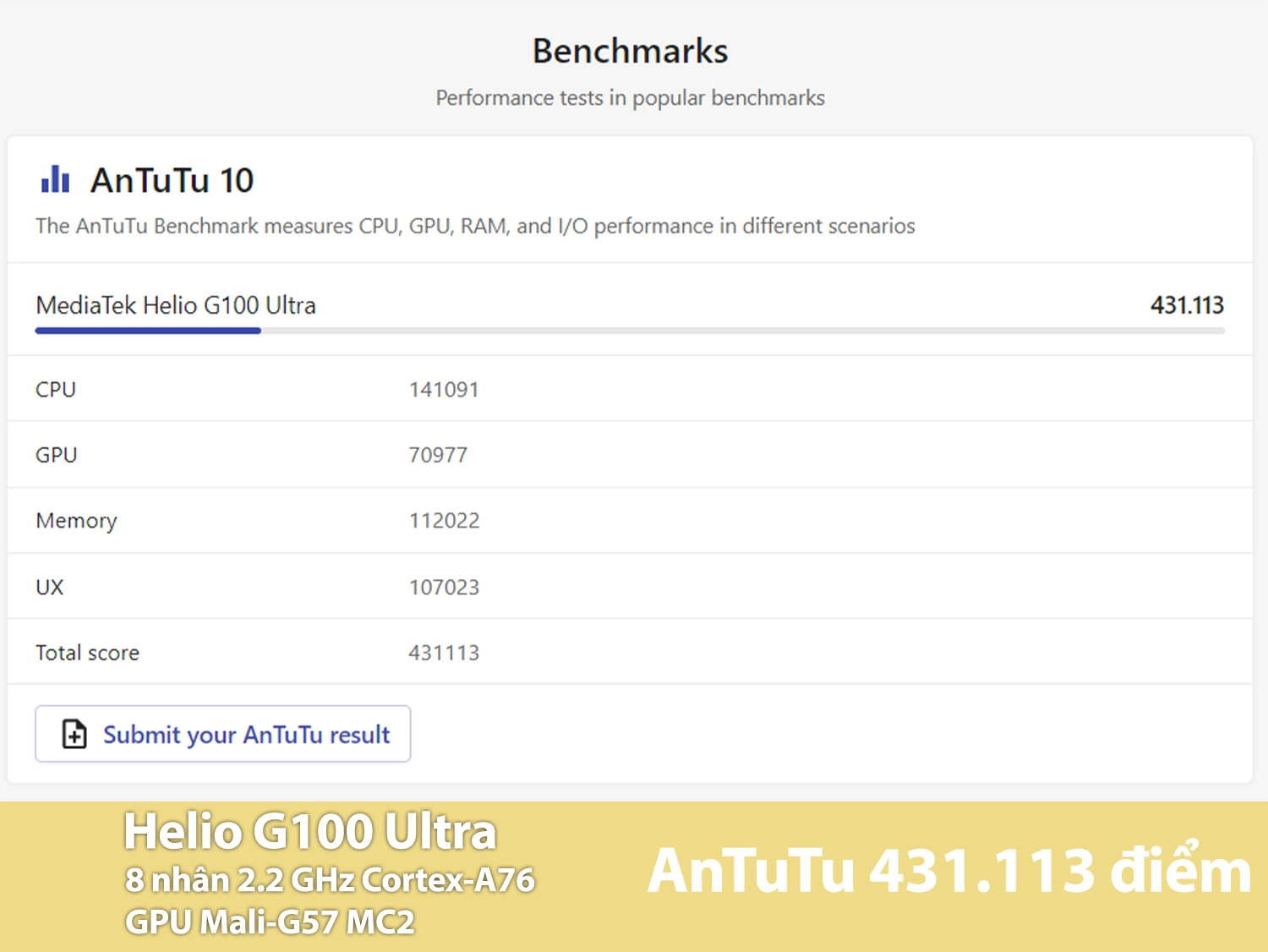Click the Total score value 431113
Image resolution: width=1268 pixels, height=952 pixels.
point(444,653)
